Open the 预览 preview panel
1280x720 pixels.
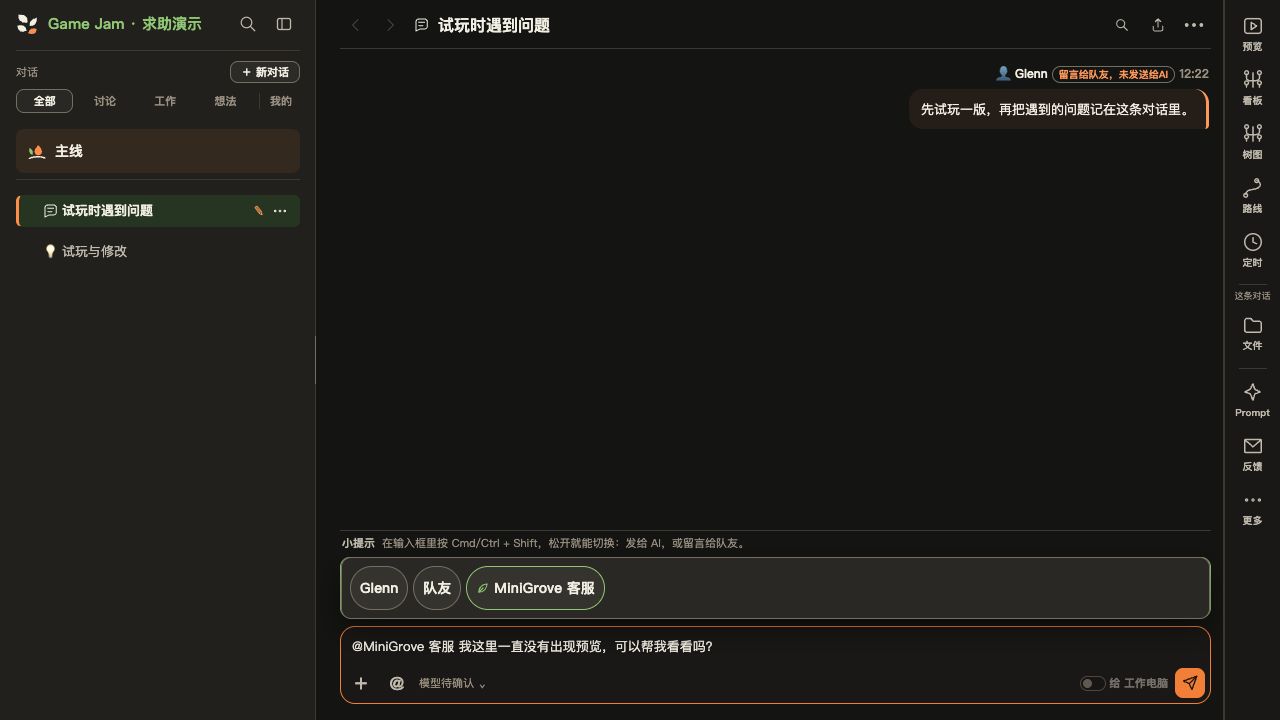[1252, 34]
